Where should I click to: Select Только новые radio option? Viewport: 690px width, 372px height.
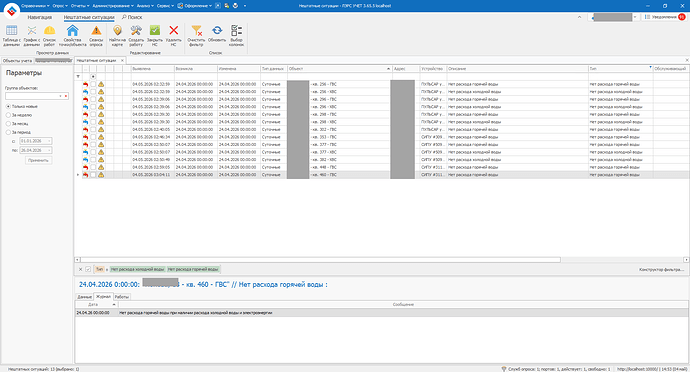(x=8, y=107)
